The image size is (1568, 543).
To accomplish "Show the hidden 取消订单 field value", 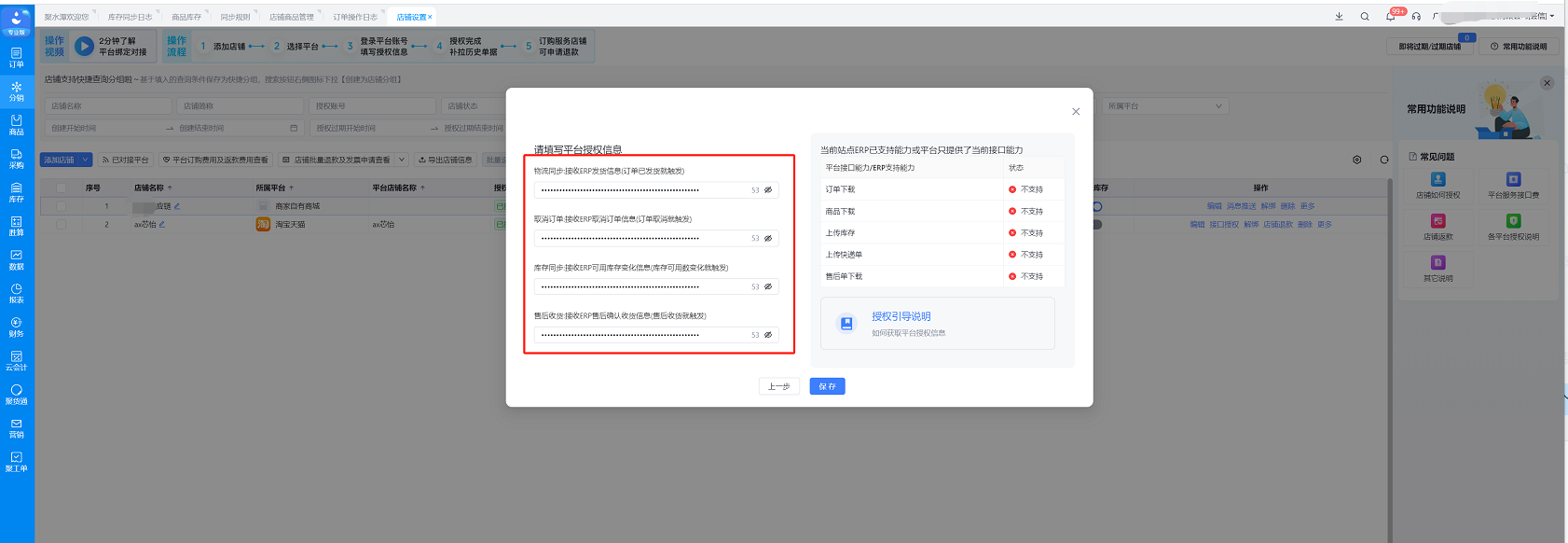I will pyautogui.click(x=768, y=239).
